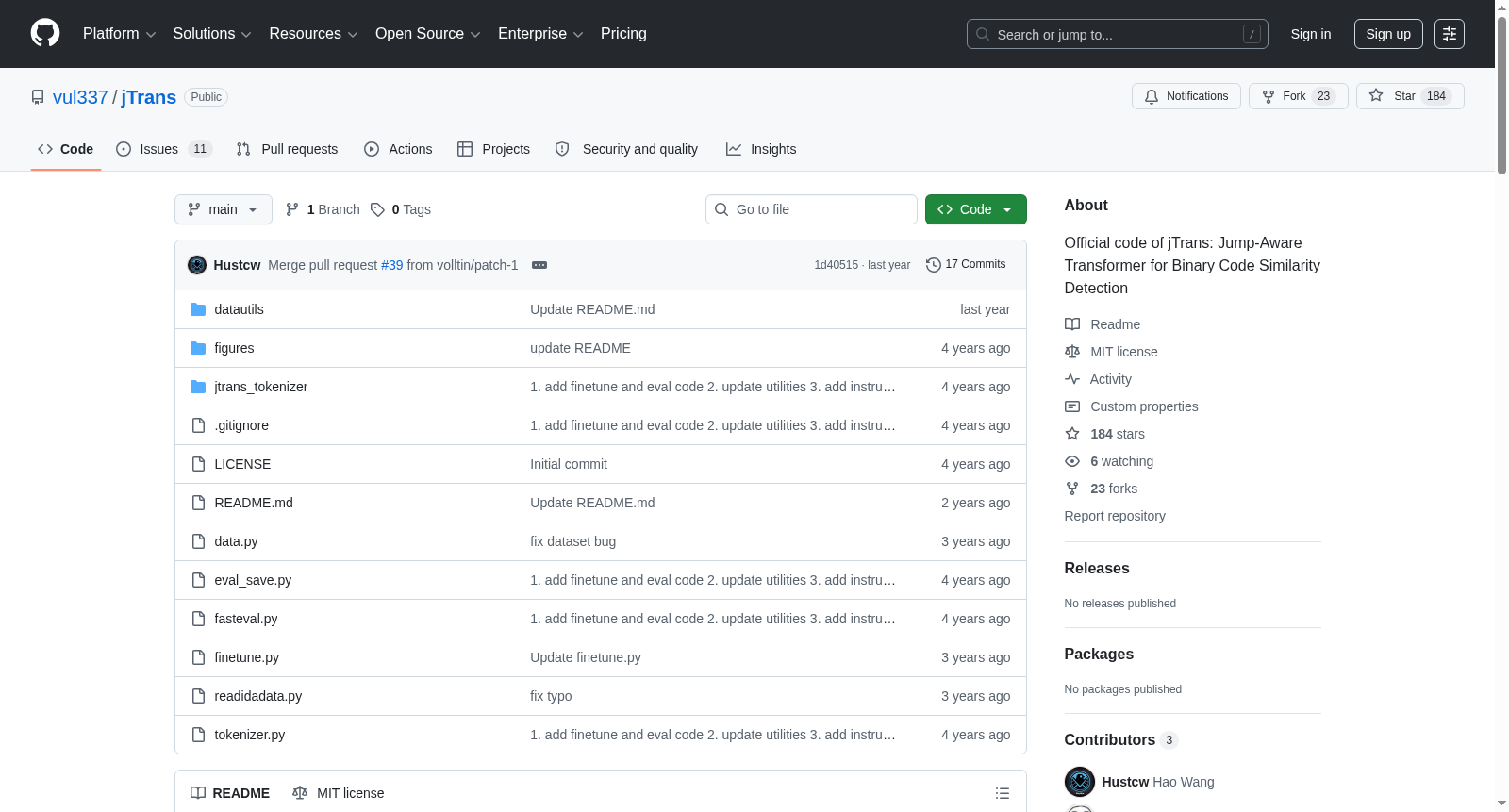1509x812 pixels.
Task: Open the 1d40515 commit hash link
Action: coord(836,265)
